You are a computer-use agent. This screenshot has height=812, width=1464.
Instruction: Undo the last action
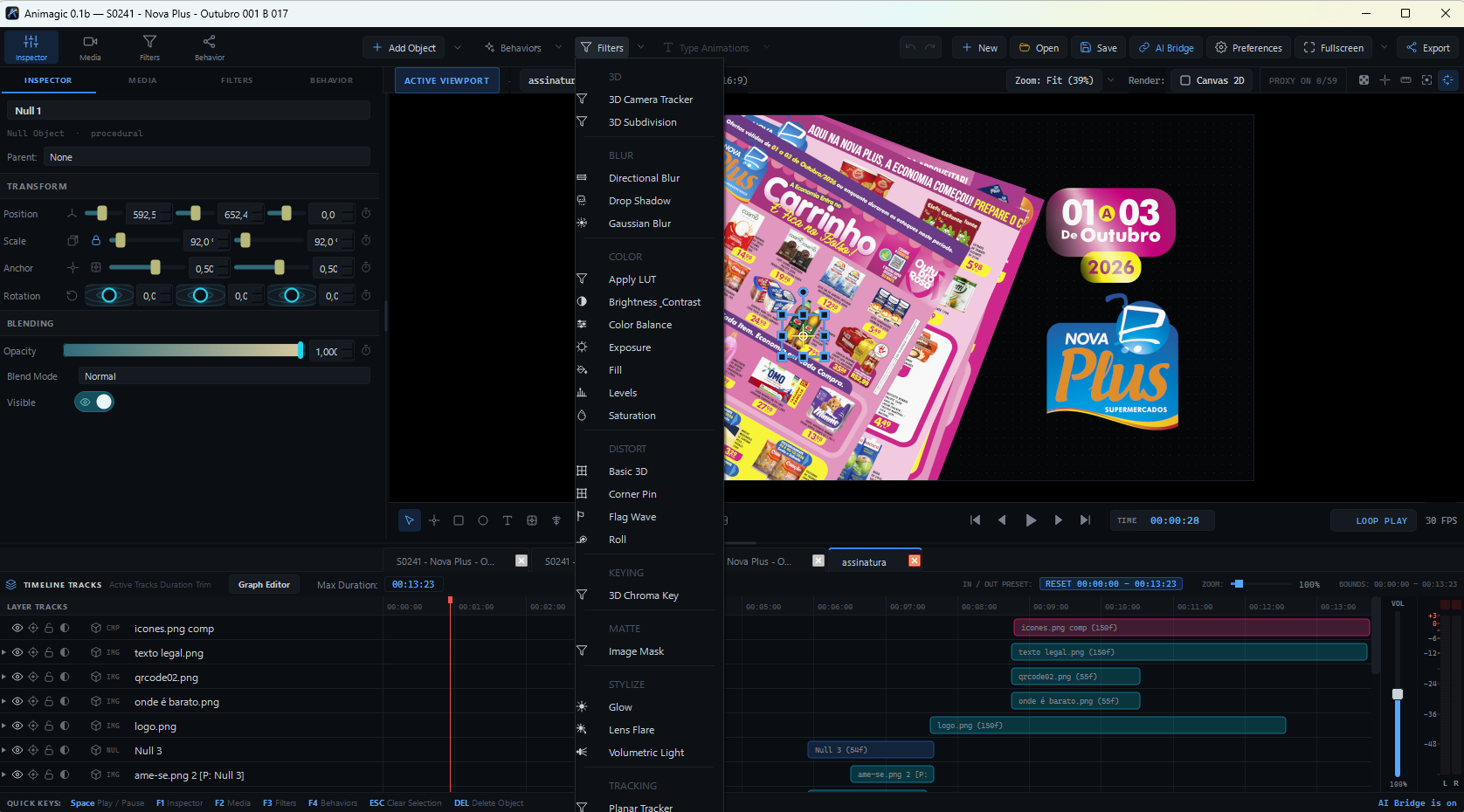[x=910, y=48]
